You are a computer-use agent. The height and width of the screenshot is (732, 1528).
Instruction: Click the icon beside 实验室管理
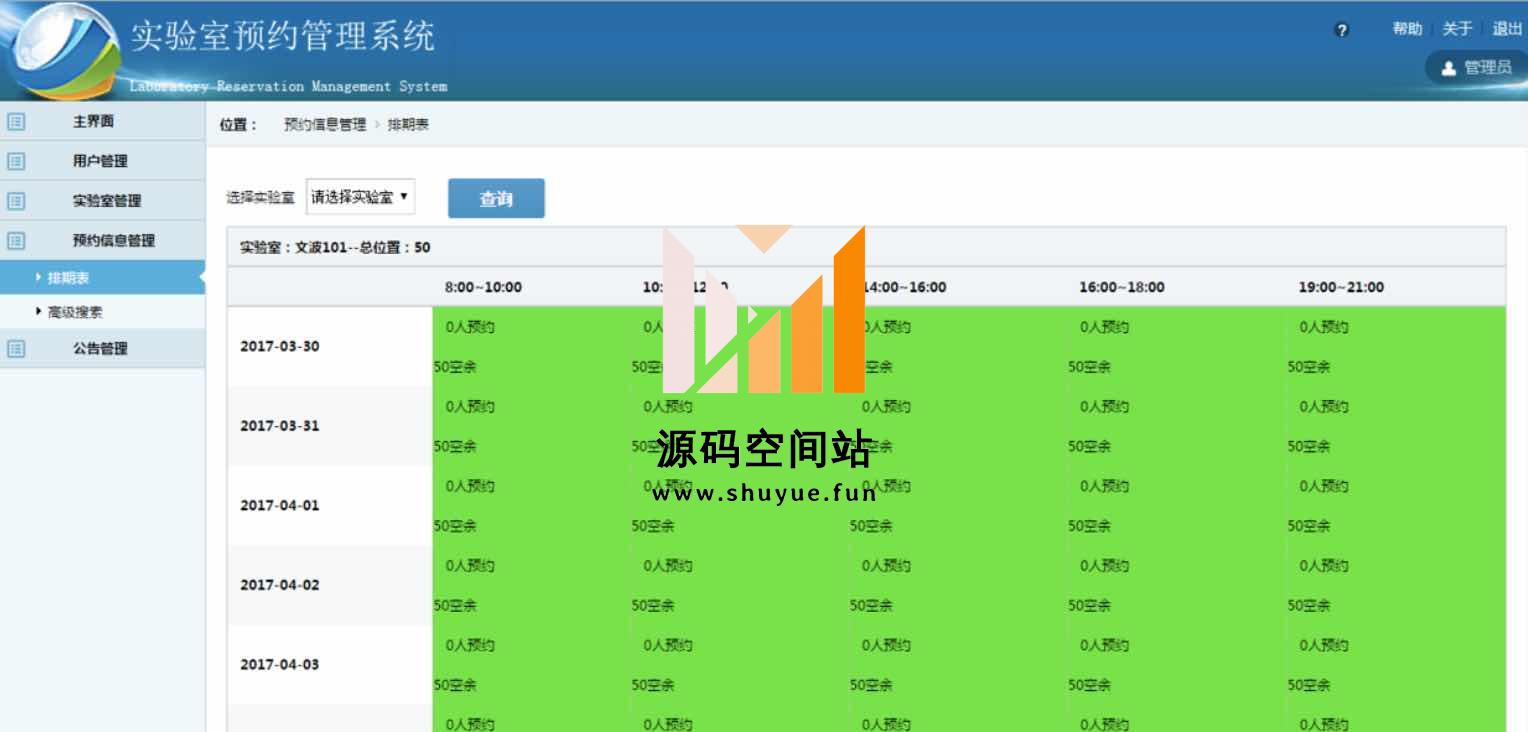click(16, 201)
